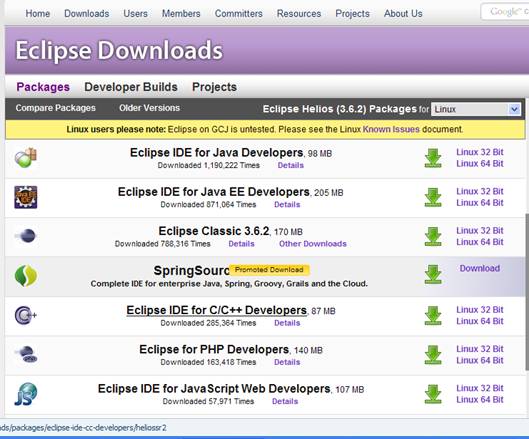This screenshot has height=439, width=529.
Task: Open the Committers menu item
Action: click(239, 13)
